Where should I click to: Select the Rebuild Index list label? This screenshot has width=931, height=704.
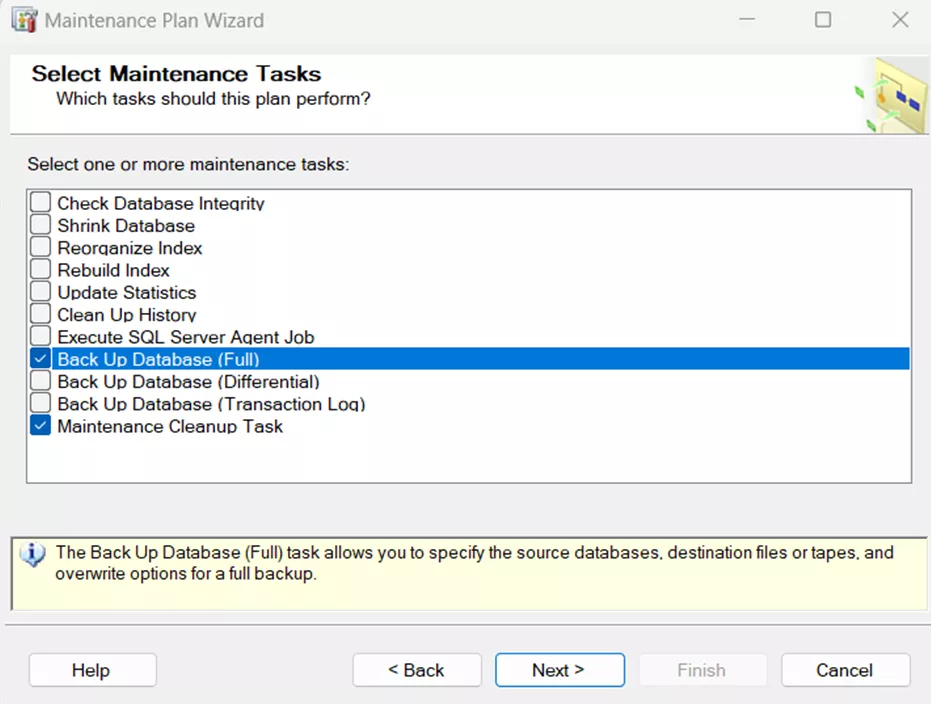pos(113,270)
